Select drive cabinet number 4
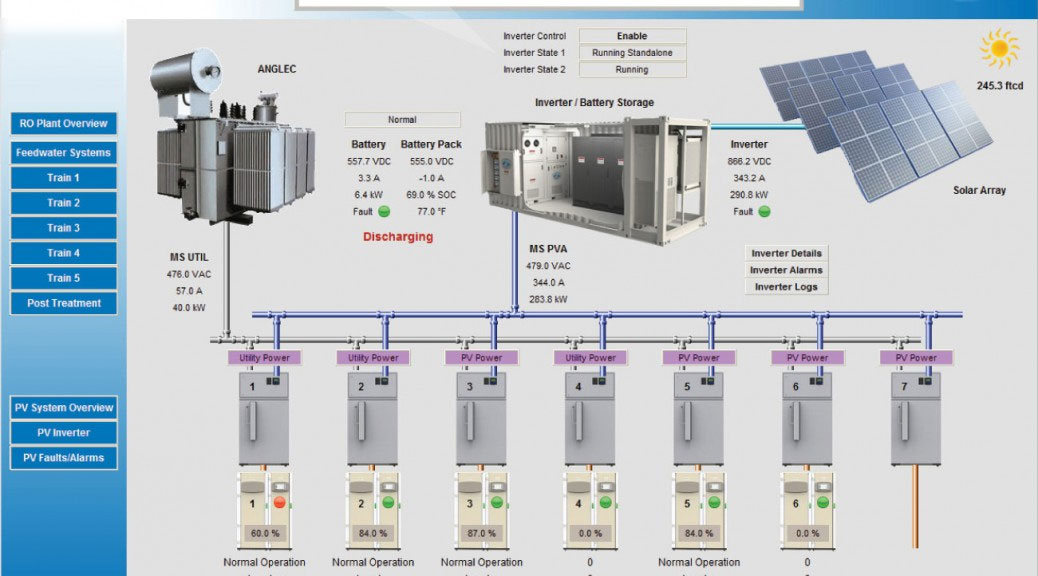Screen dimensions: 1038x576 point(589,418)
